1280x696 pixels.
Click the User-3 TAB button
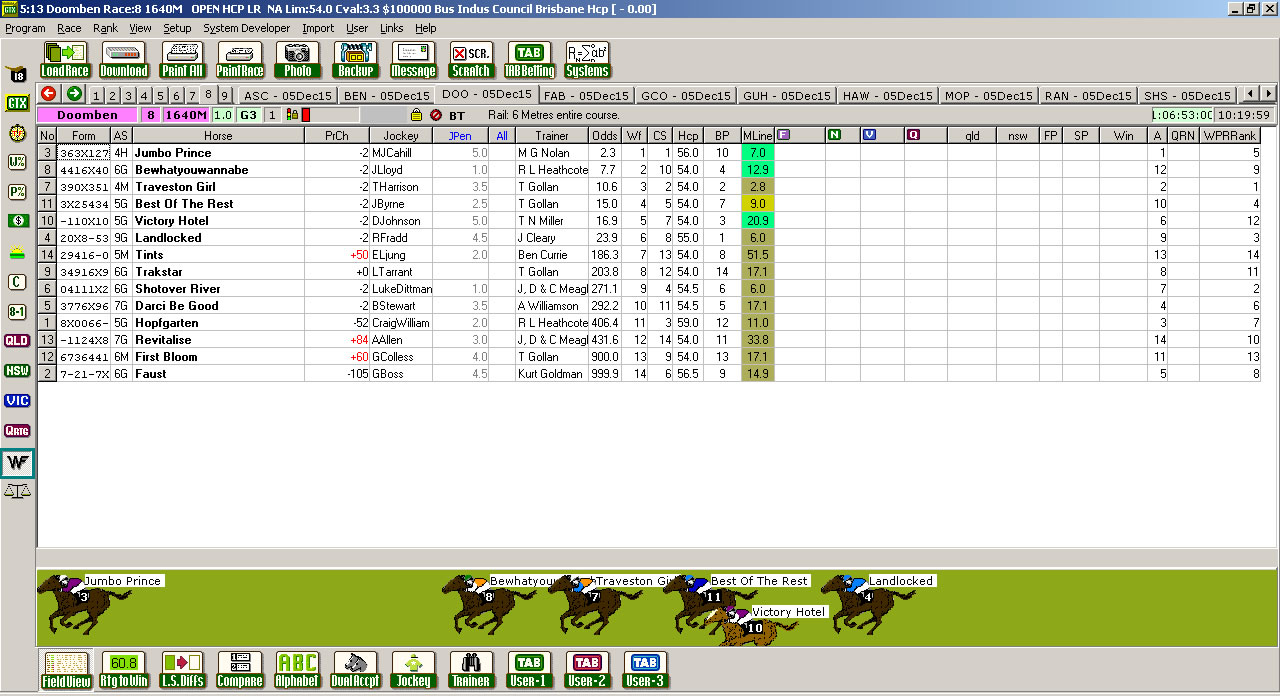tap(646, 670)
